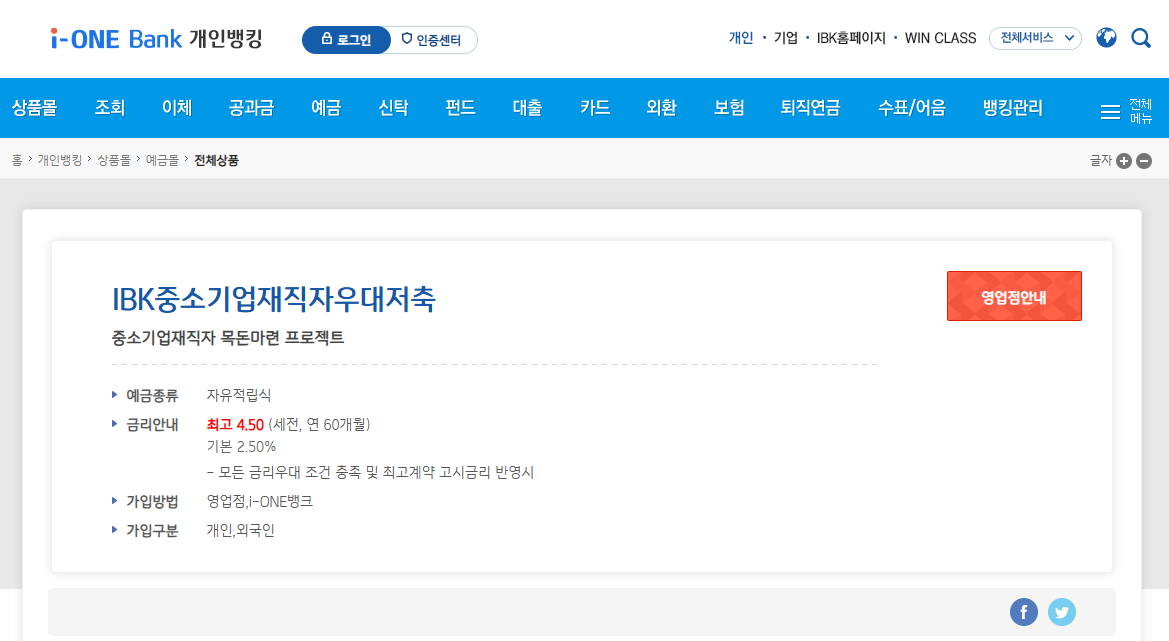Screen dimensions: 1169x641
Task: Click the lock icon on 로그인 button
Action: [327, 40]
